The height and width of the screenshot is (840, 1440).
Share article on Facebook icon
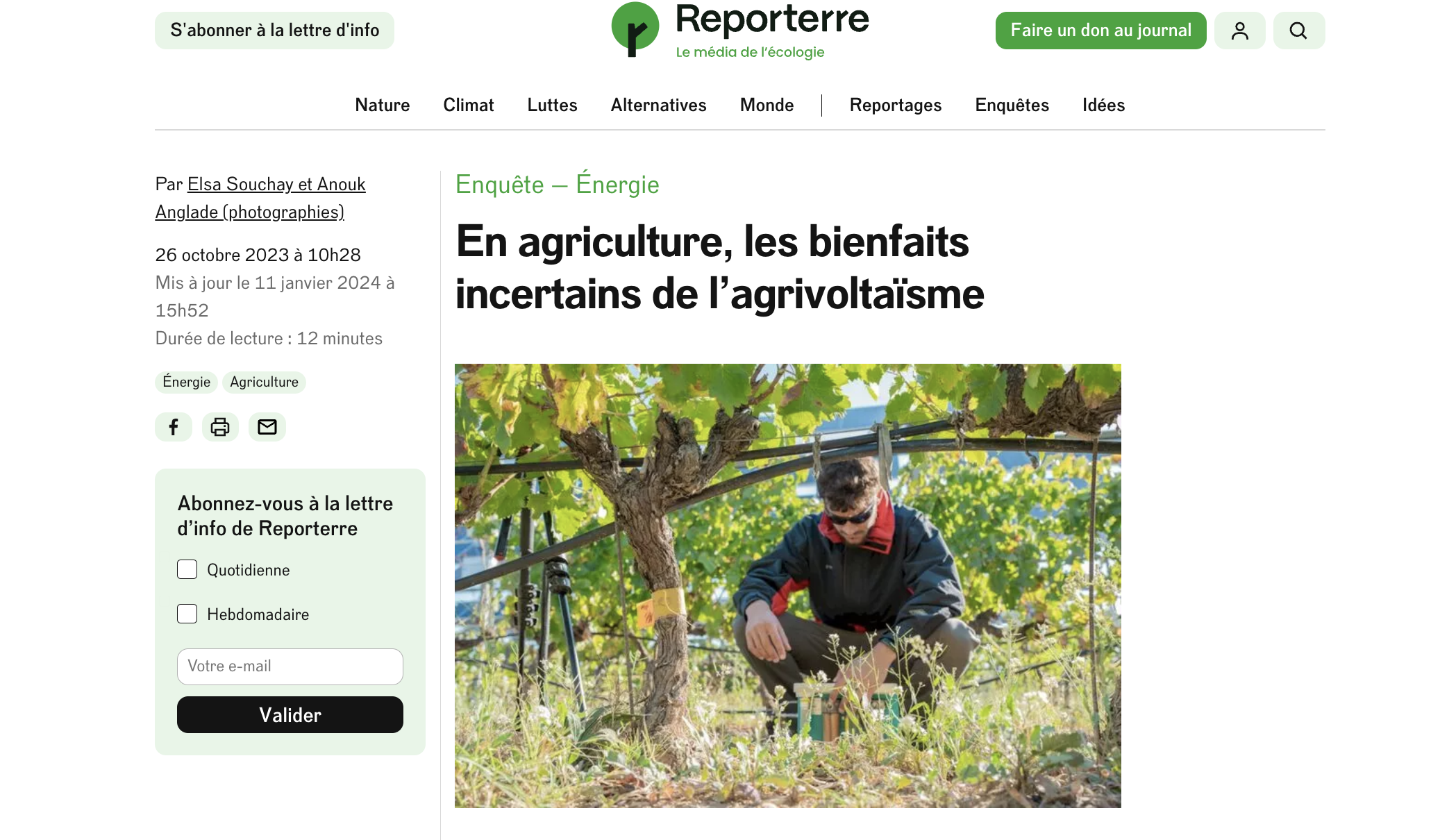174,427
